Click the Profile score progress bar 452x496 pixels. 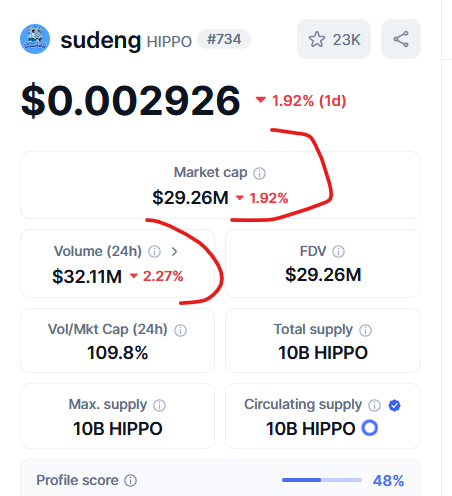coord(322,480)
